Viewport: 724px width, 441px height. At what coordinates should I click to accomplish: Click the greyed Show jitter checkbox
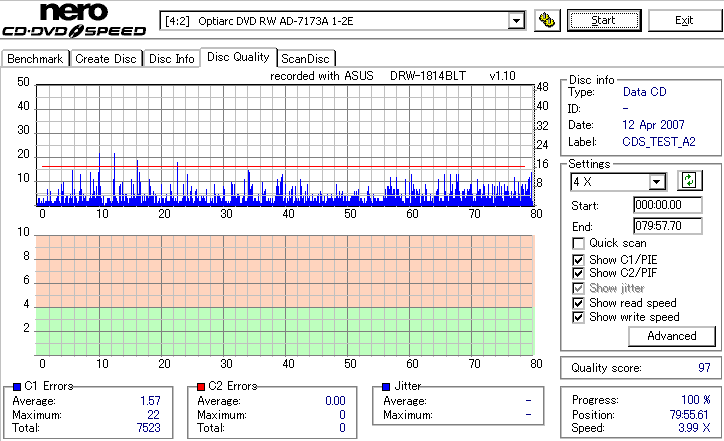578,288
